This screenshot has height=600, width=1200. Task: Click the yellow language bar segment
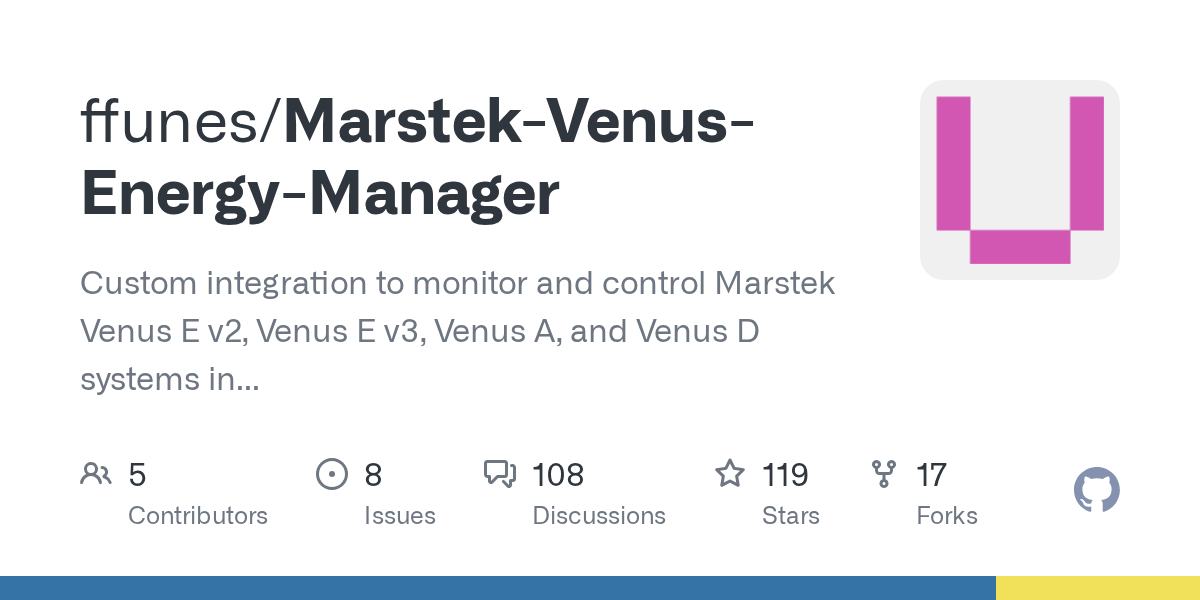coord(1098,588)
